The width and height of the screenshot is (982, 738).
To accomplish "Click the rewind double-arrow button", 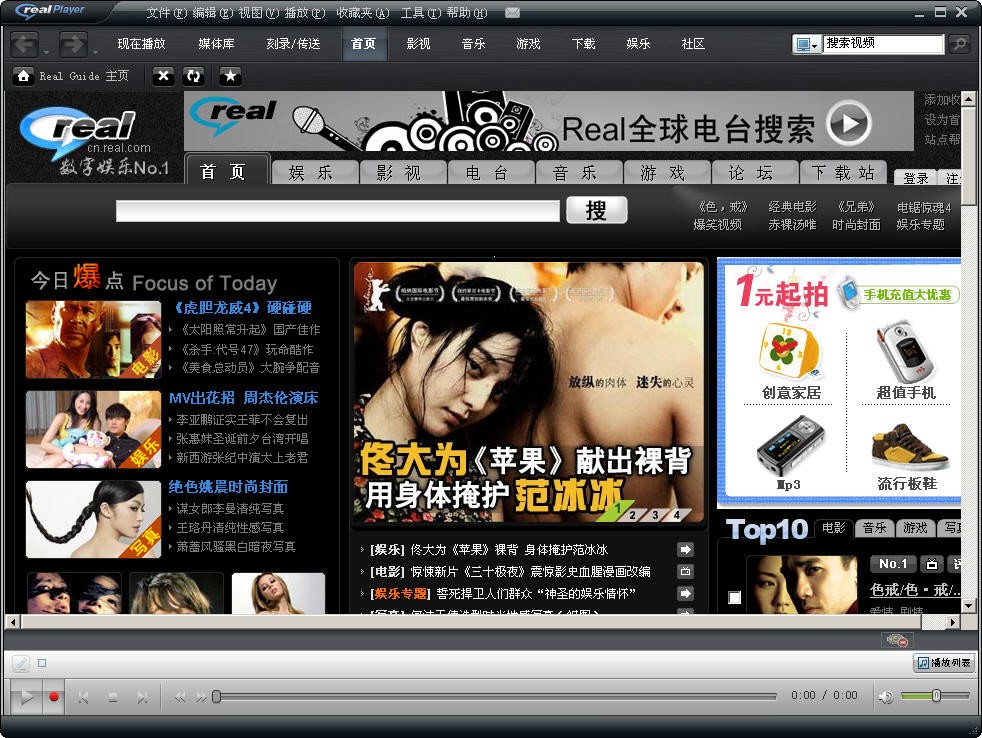I will [x=180, y=697].
